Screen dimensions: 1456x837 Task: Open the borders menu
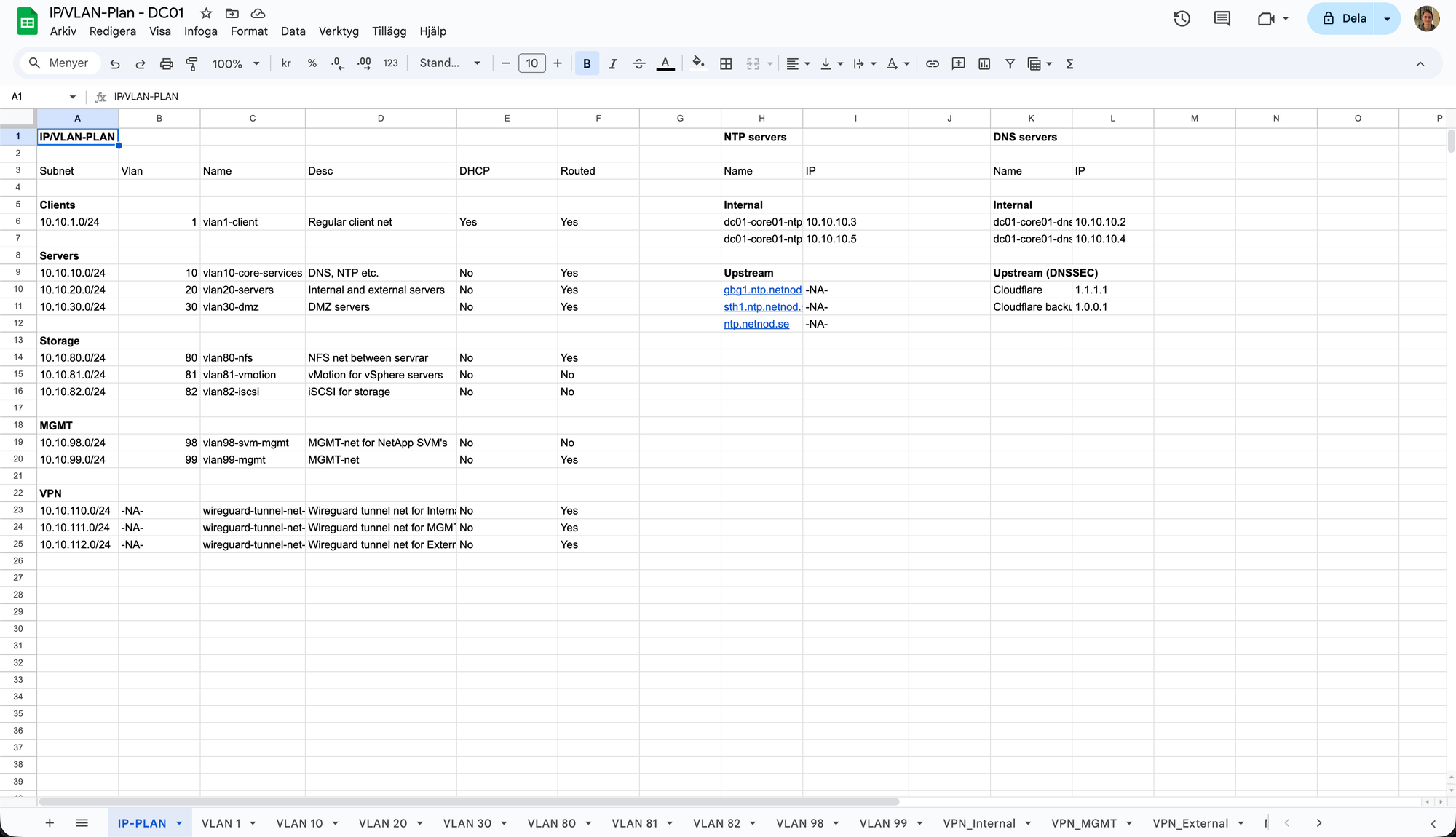pyautogui.click(x=726, y=64)
